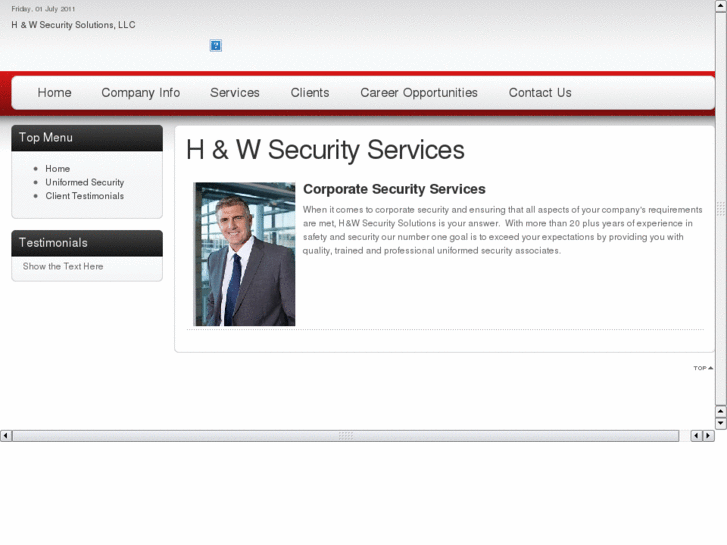Click the Friday, 01 July 2011 date text
The height and width of the screenshot is (545, 727).
point(43,9)
